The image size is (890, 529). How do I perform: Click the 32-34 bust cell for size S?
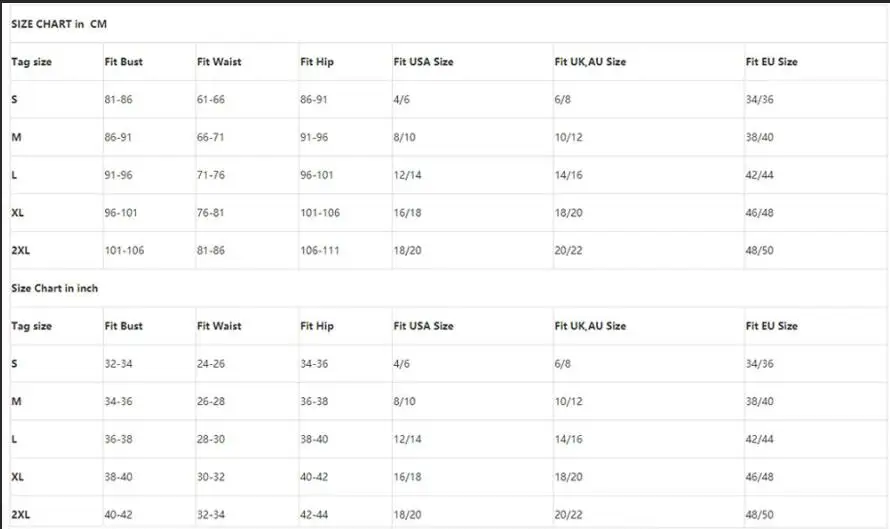118,364
